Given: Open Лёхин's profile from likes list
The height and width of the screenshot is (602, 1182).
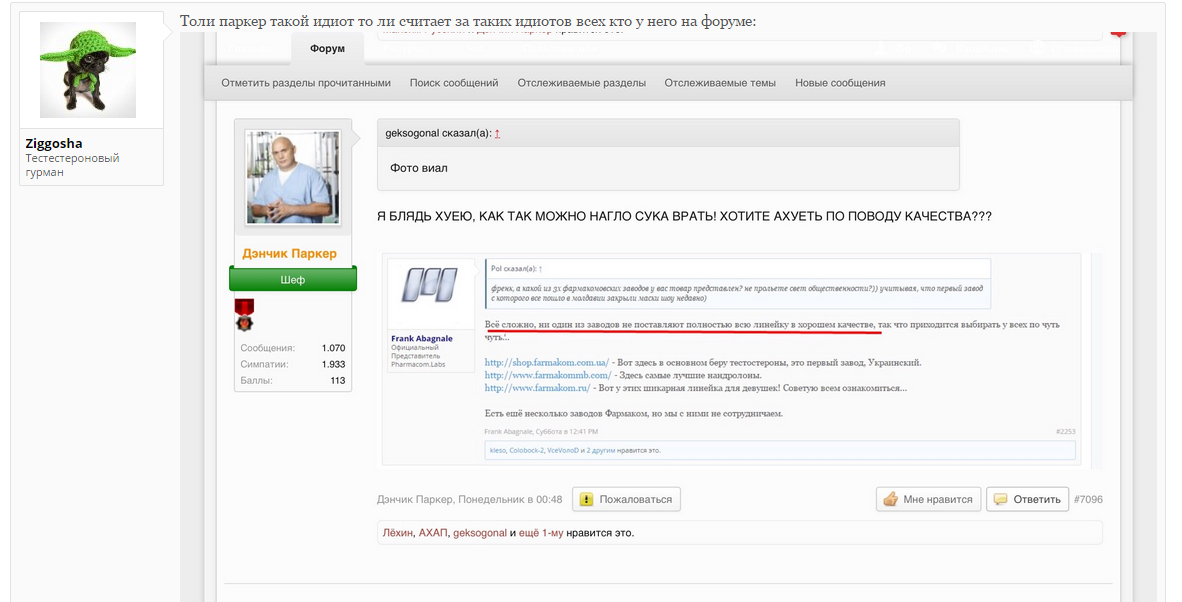Looking at the screenshot, I should pos(397,533).
